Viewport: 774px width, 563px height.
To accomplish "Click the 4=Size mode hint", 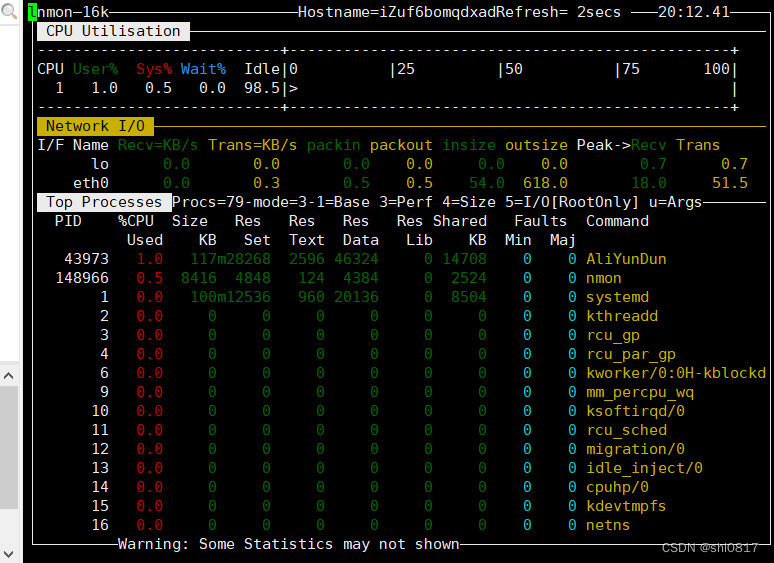I will pos(468,202).
